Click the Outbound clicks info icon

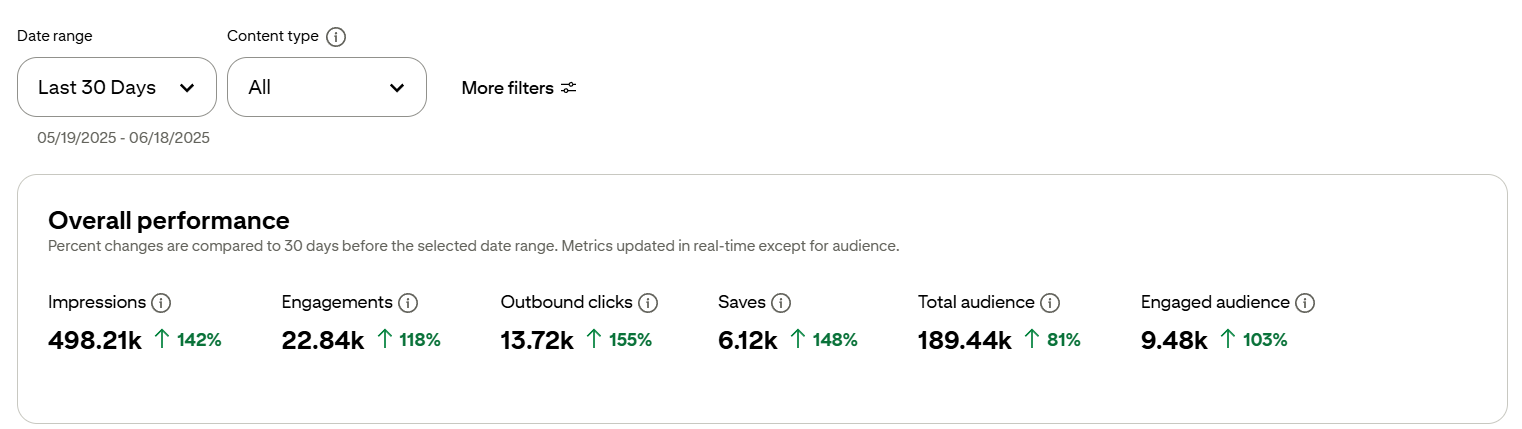pyautogui.click(x=647, y=303)
